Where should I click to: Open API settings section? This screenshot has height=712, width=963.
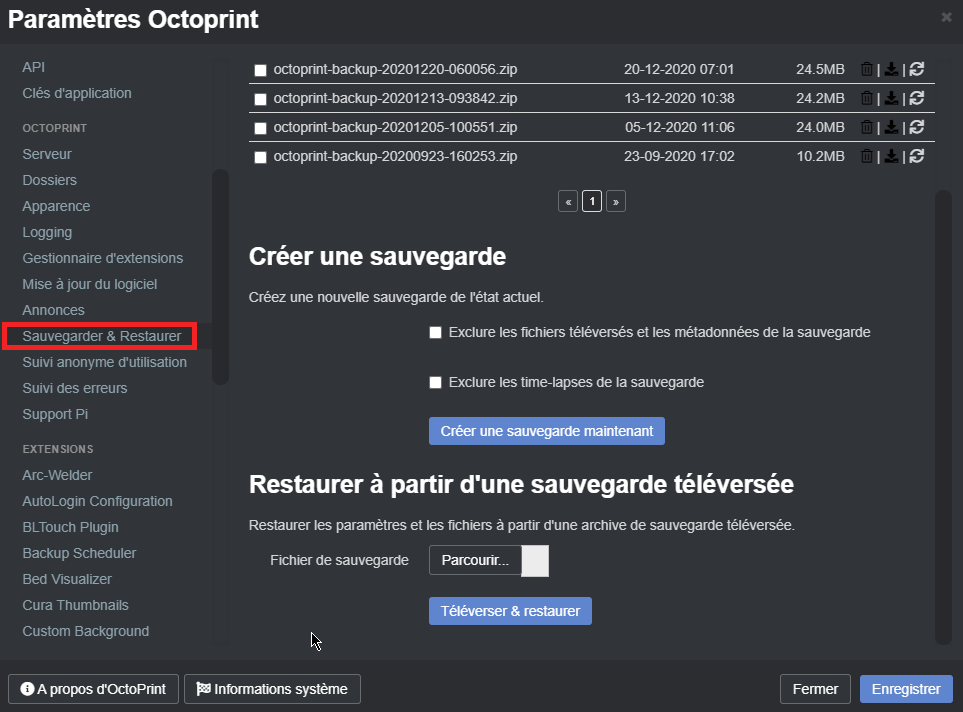(x=34, y=67)
